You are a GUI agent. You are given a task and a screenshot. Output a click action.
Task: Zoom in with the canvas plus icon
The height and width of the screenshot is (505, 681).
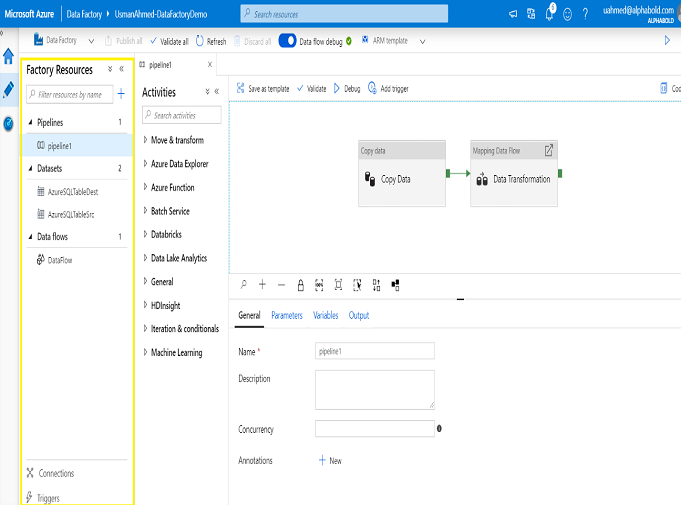(x=262, y=284)
